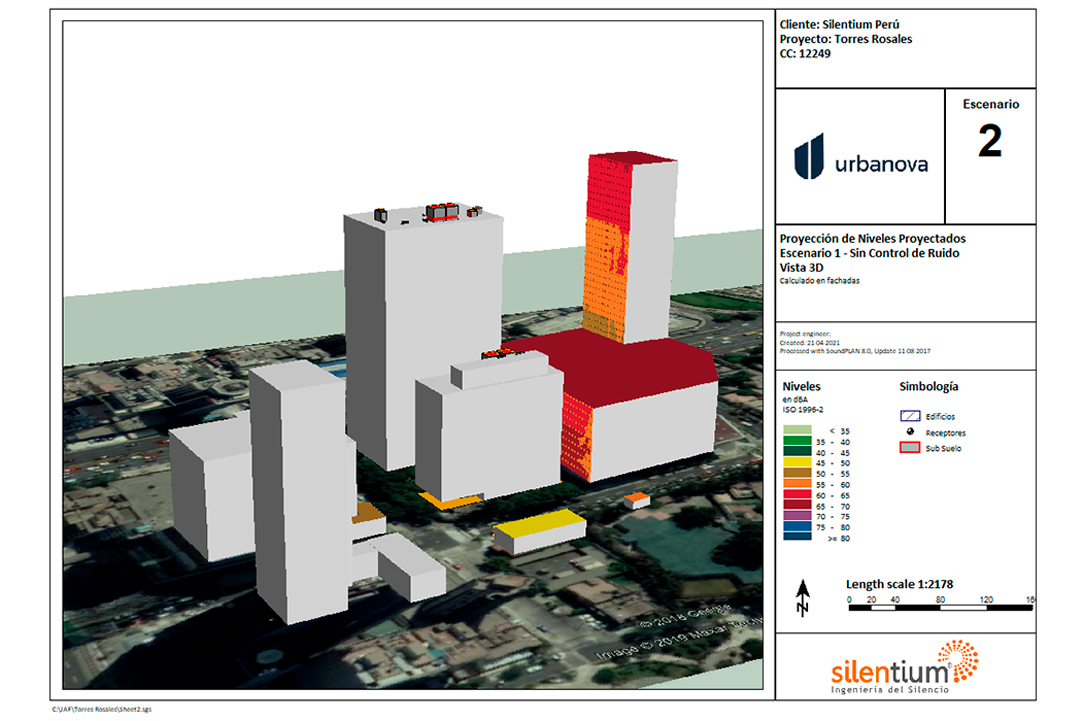
Task: Click the dark red podium roof
Action: [620, 360]
